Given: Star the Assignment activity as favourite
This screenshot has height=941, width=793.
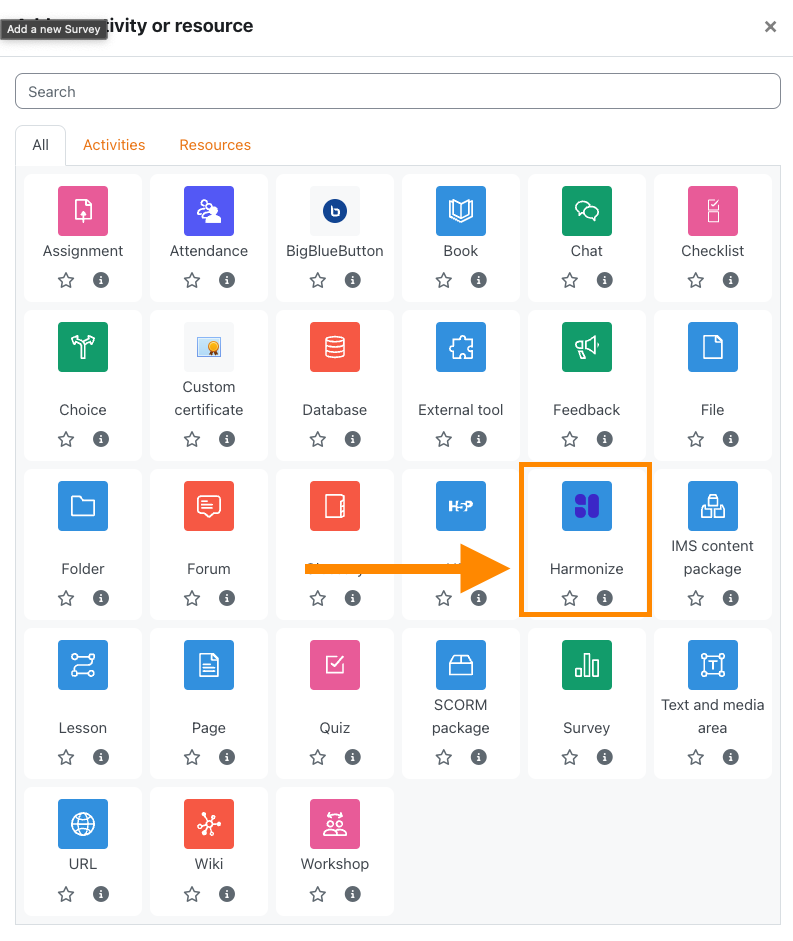Looking at the screenshot, I should 66,281.
